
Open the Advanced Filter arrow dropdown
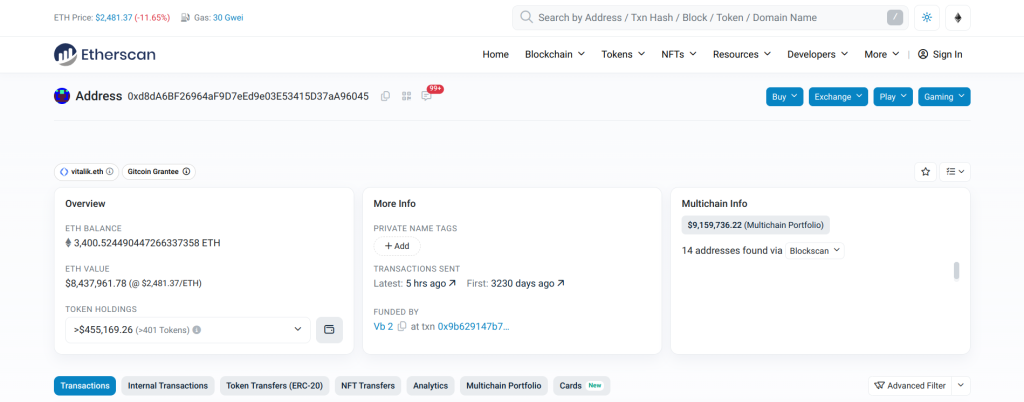click(x=961, y=386)
